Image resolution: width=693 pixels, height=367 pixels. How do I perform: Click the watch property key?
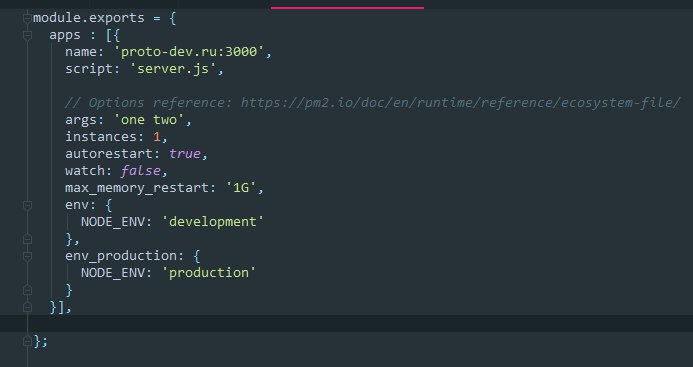[85, 171]
